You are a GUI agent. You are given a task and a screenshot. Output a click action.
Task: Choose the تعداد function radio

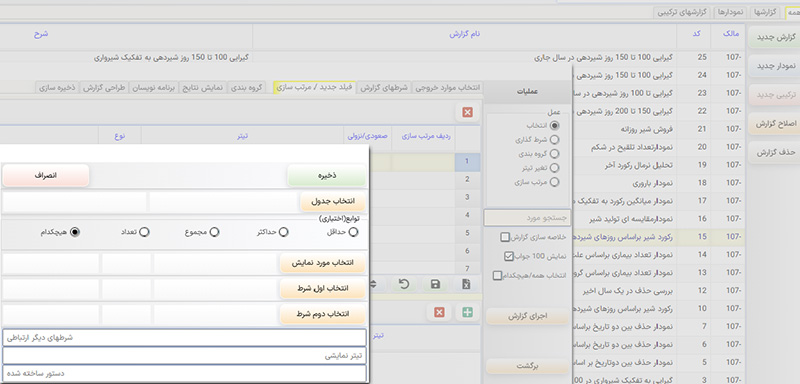coord(144,232)
